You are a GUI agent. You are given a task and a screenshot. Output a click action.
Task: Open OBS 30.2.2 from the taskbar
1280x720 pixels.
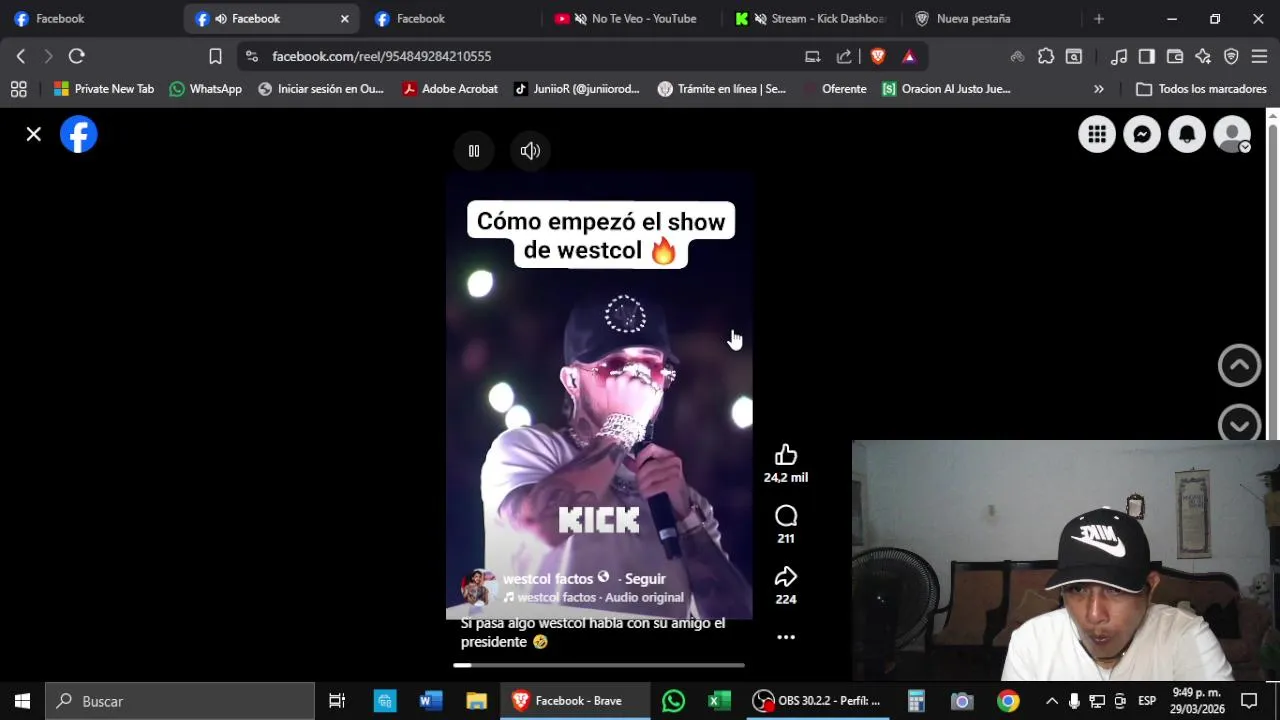tap(818, 701)
